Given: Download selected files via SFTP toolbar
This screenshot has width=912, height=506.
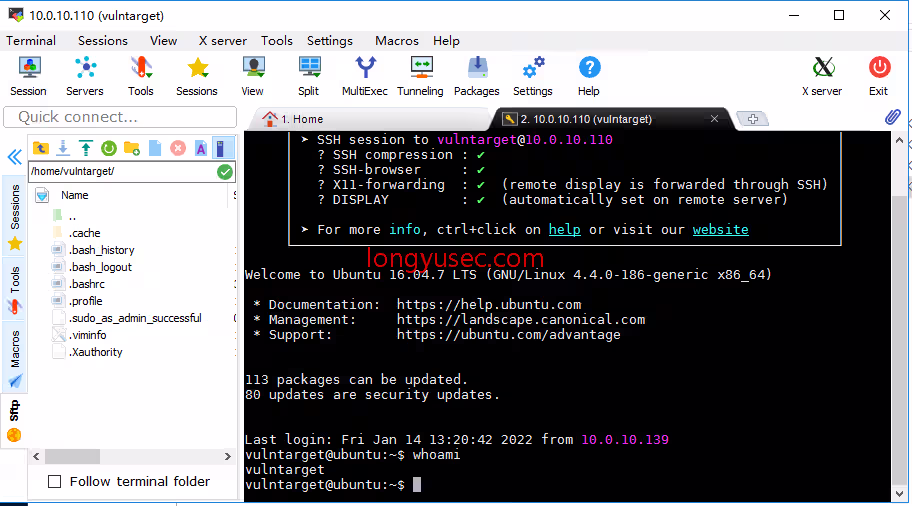Looking at the screenshot, I should tap(63, 148).
